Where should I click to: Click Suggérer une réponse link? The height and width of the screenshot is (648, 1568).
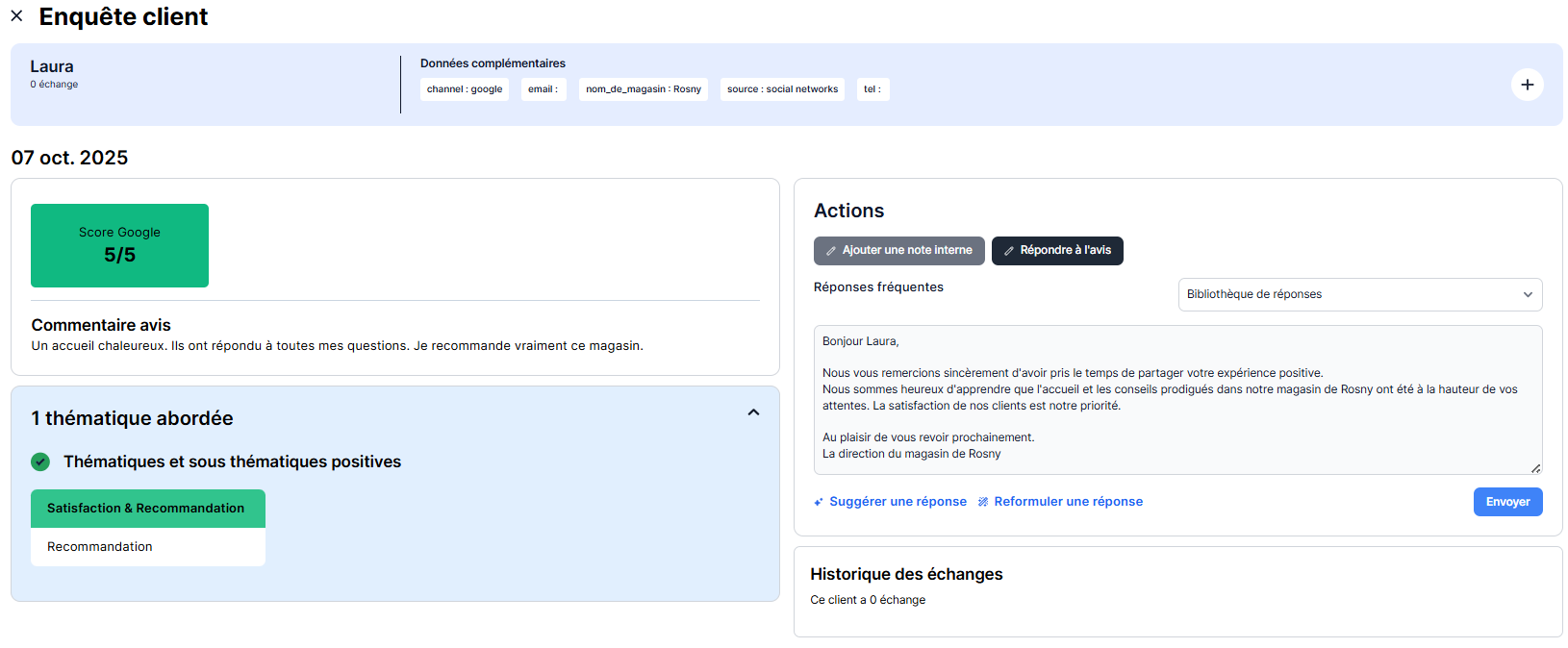(898, 502)
